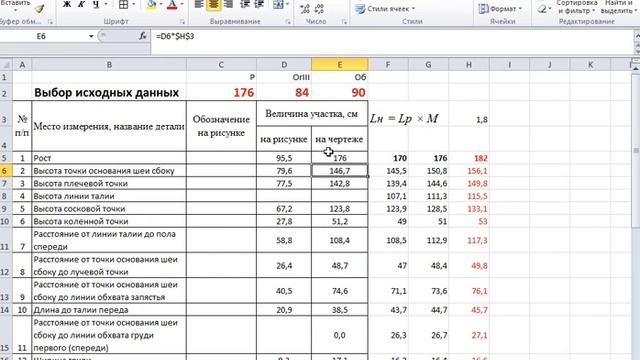Open Font group dialog launcher
This screenshot has height=360, width=640.
182,22
